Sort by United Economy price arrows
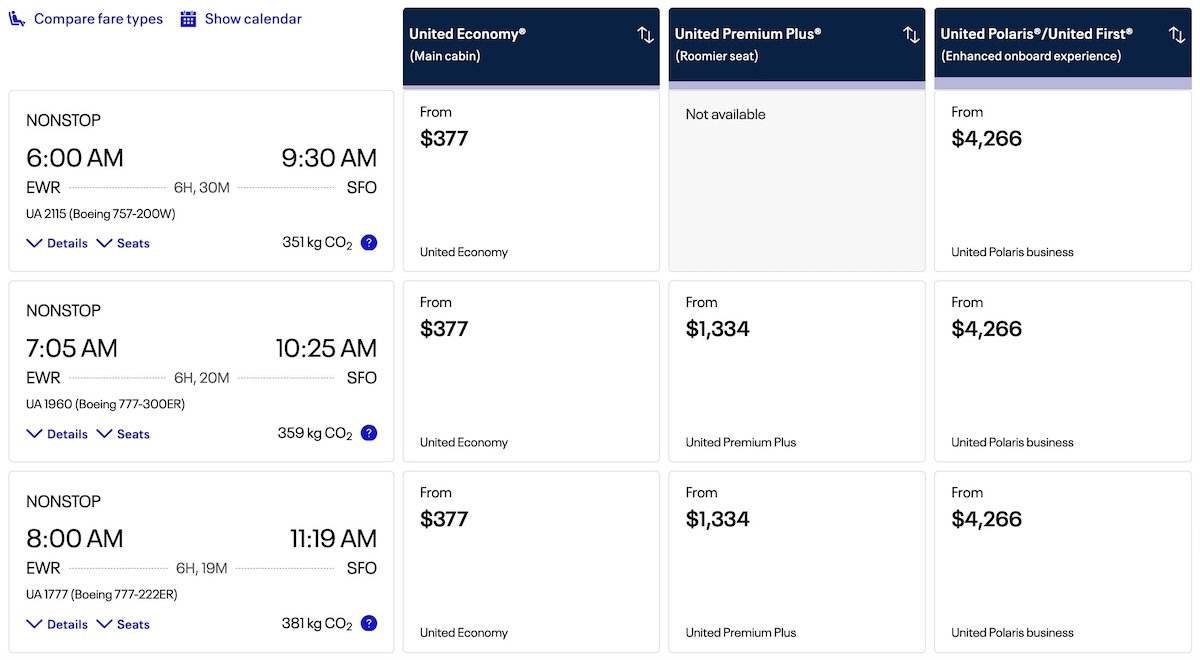 click(645, 35)
